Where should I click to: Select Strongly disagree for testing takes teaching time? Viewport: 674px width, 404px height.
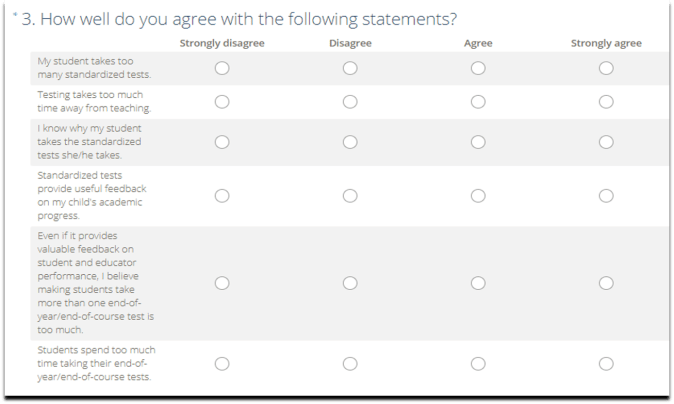(x=222, y=102)
